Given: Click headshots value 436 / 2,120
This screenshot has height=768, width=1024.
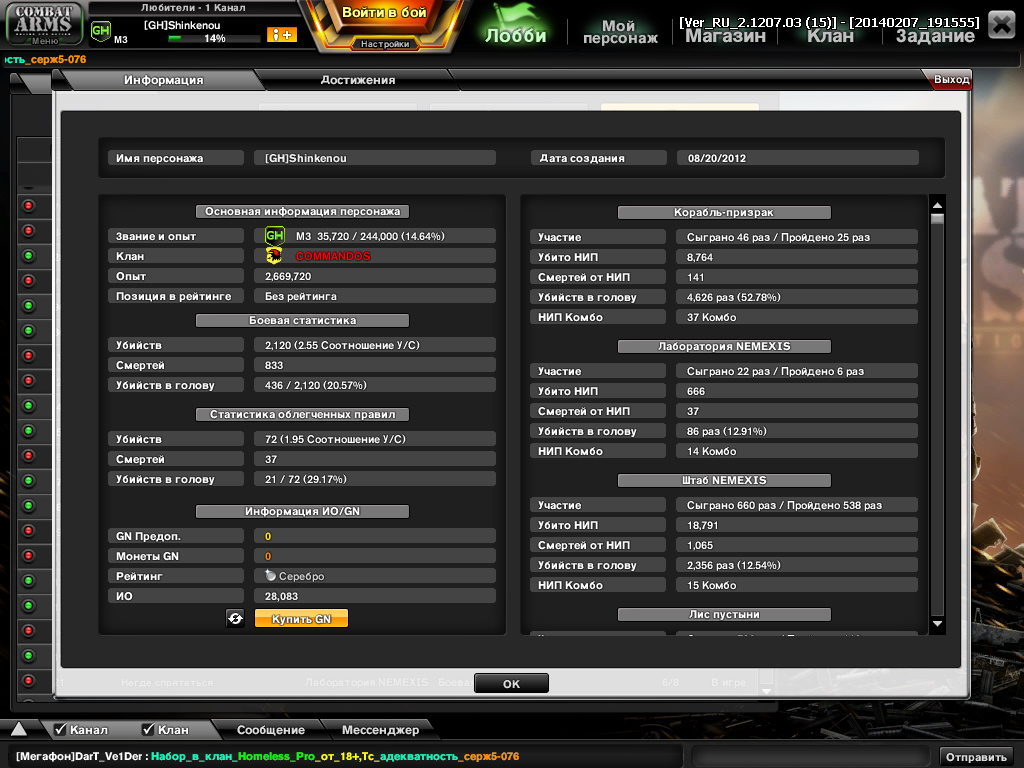Looking at the screenshot, I should pyautogui.click(x=375, y=385).
